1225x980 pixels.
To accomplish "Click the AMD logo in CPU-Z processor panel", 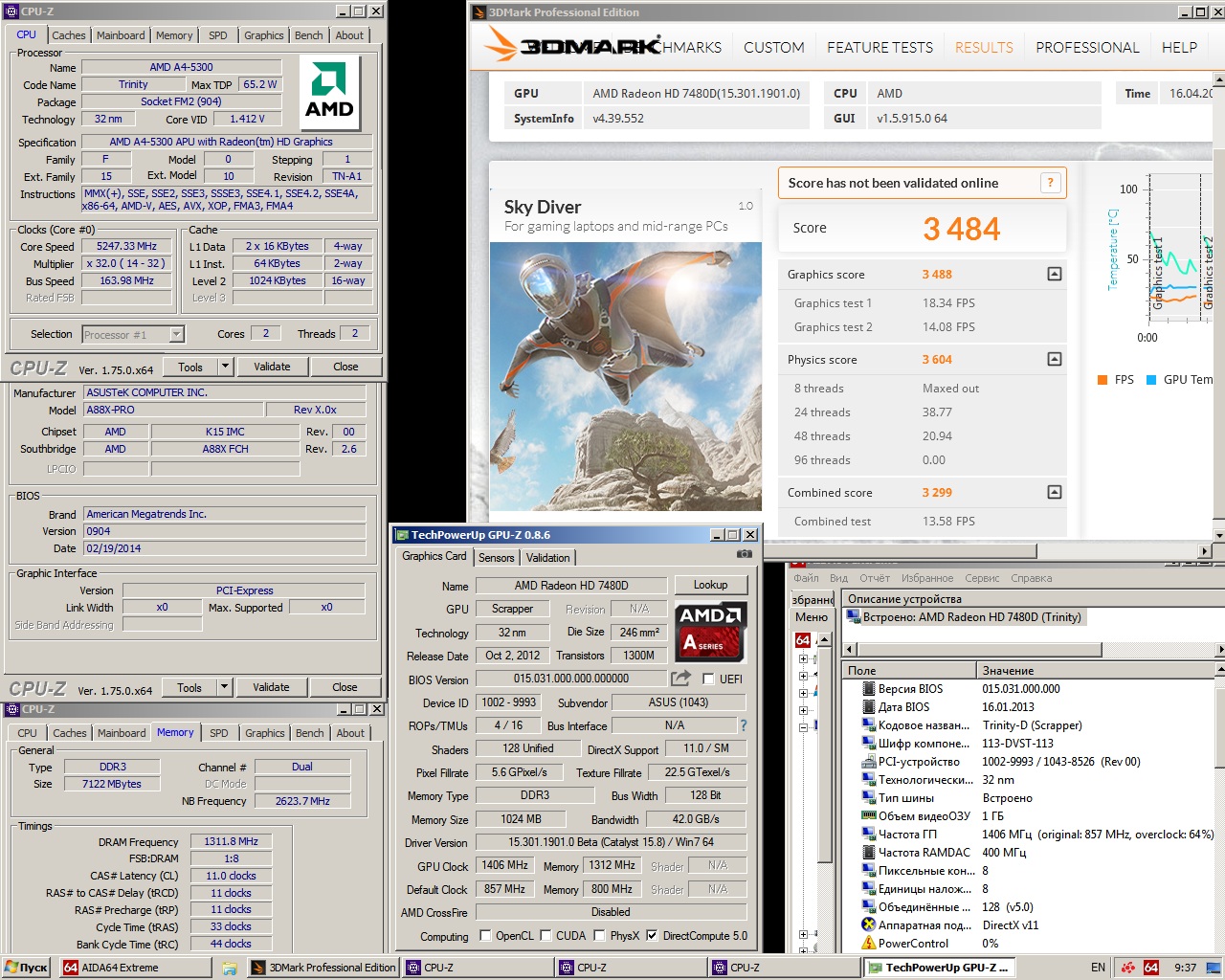I will [329, 92].
